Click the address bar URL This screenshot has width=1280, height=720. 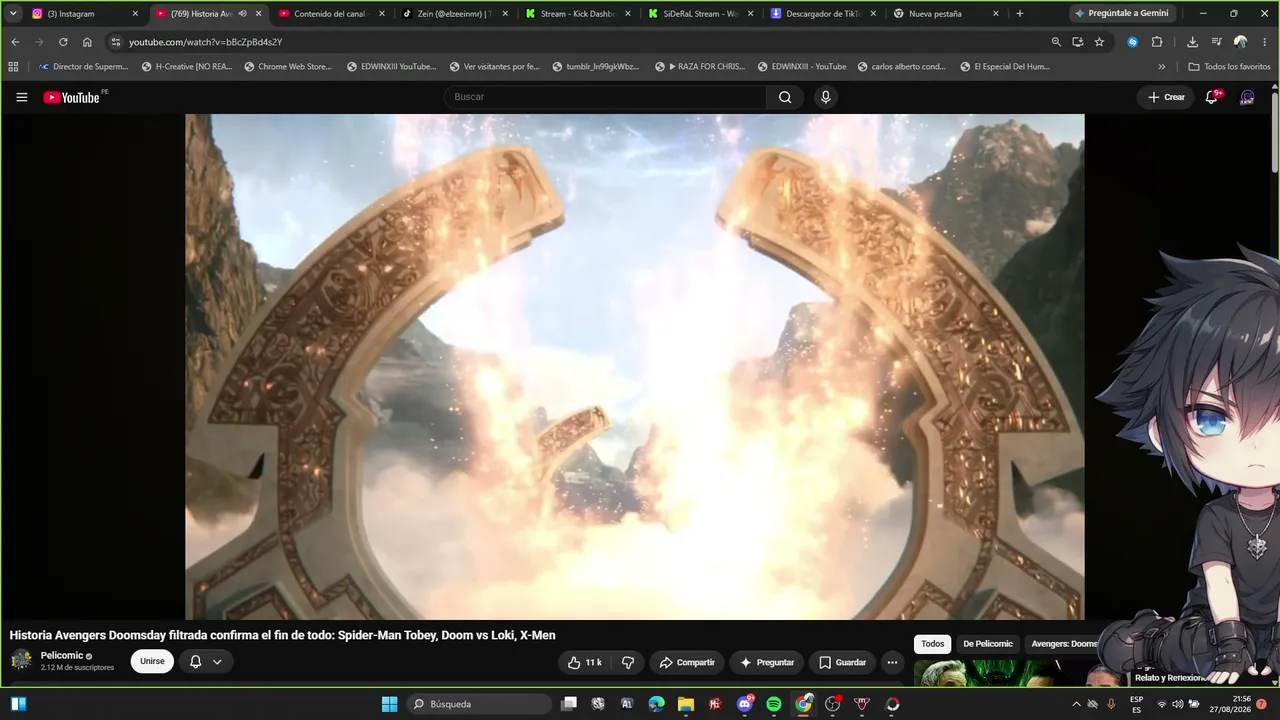205,42
